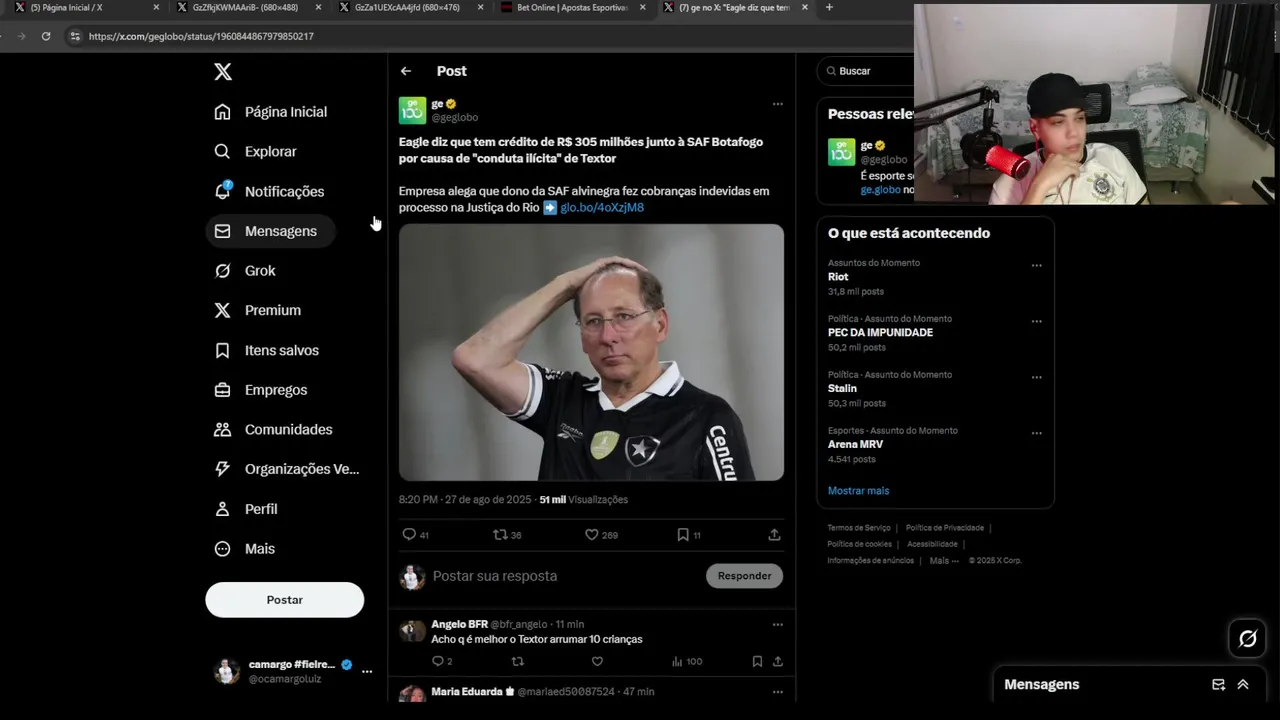Click the X logo in sidebar

point(223,71)
